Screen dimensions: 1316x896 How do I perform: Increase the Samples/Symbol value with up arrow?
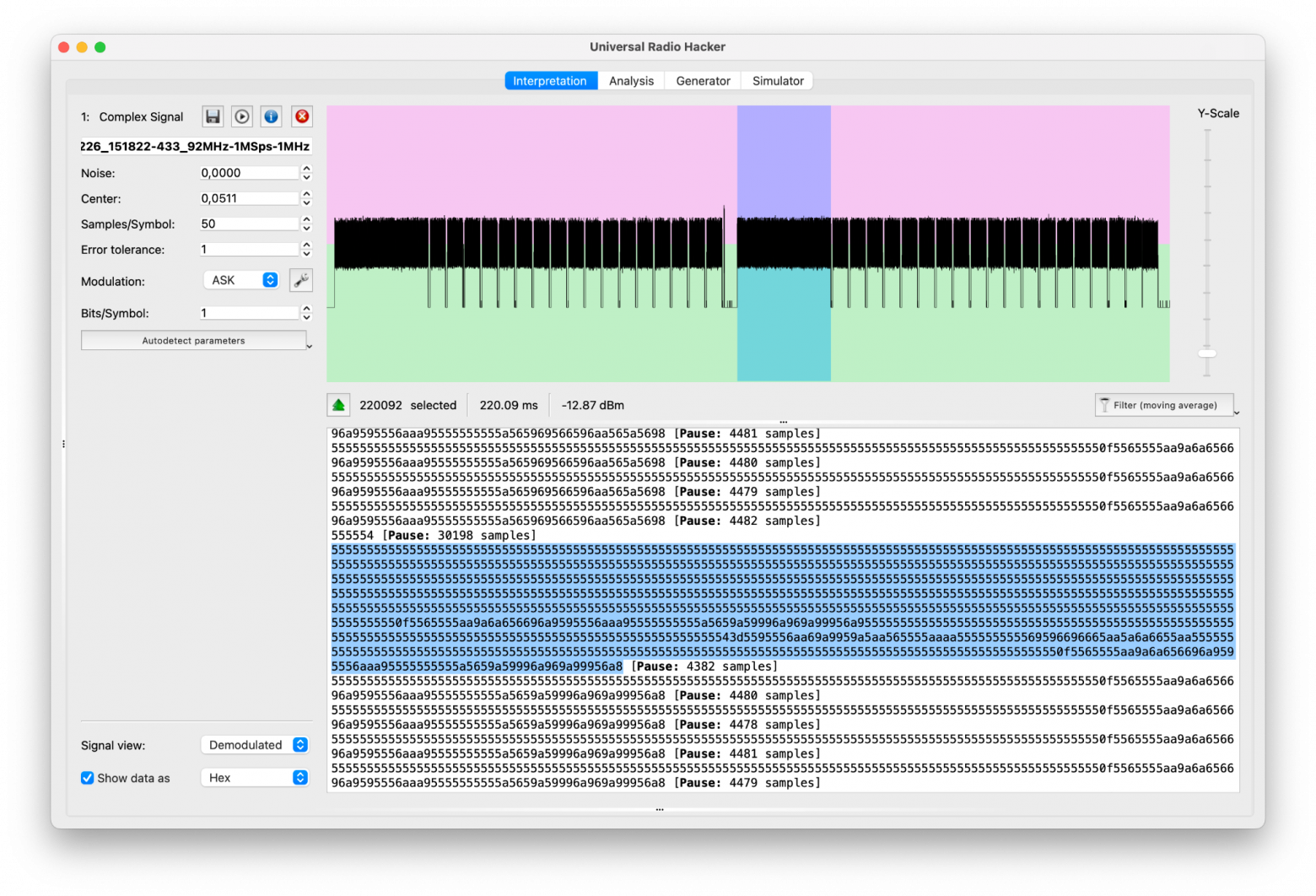[x=307, y=219]
